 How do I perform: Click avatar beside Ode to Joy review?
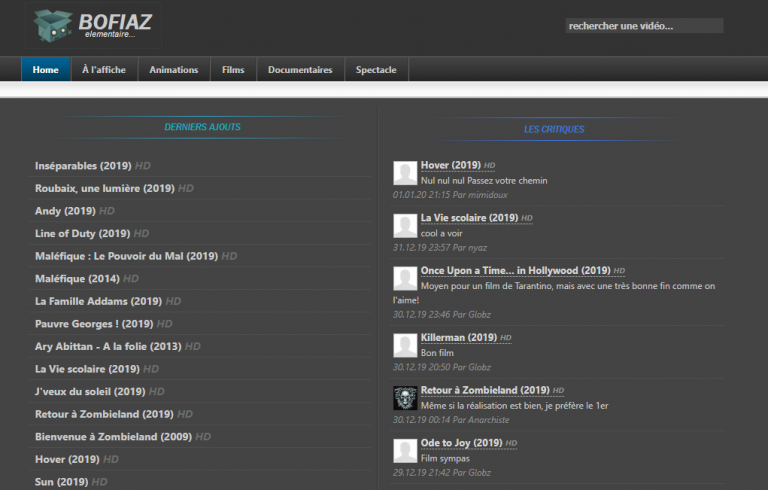click(405, 450)
